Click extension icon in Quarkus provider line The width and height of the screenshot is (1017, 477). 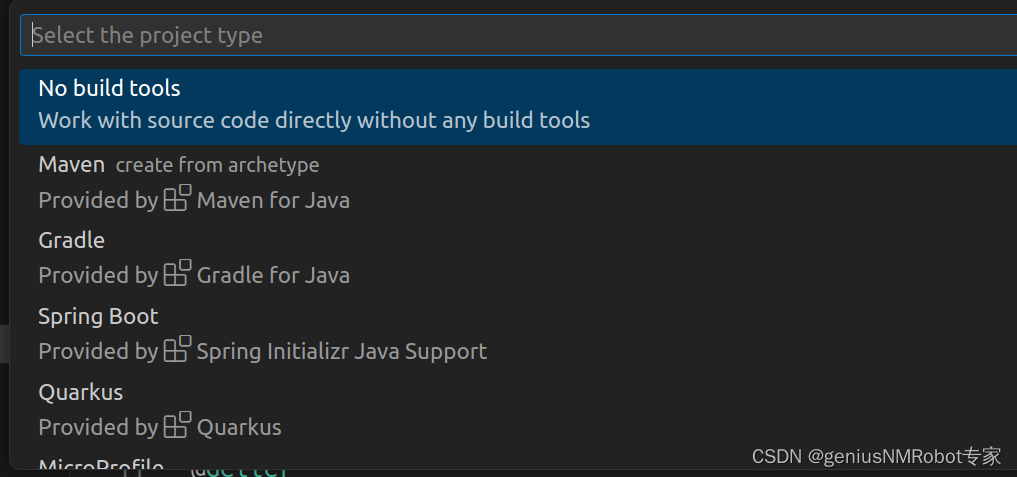tap(177, 425)
